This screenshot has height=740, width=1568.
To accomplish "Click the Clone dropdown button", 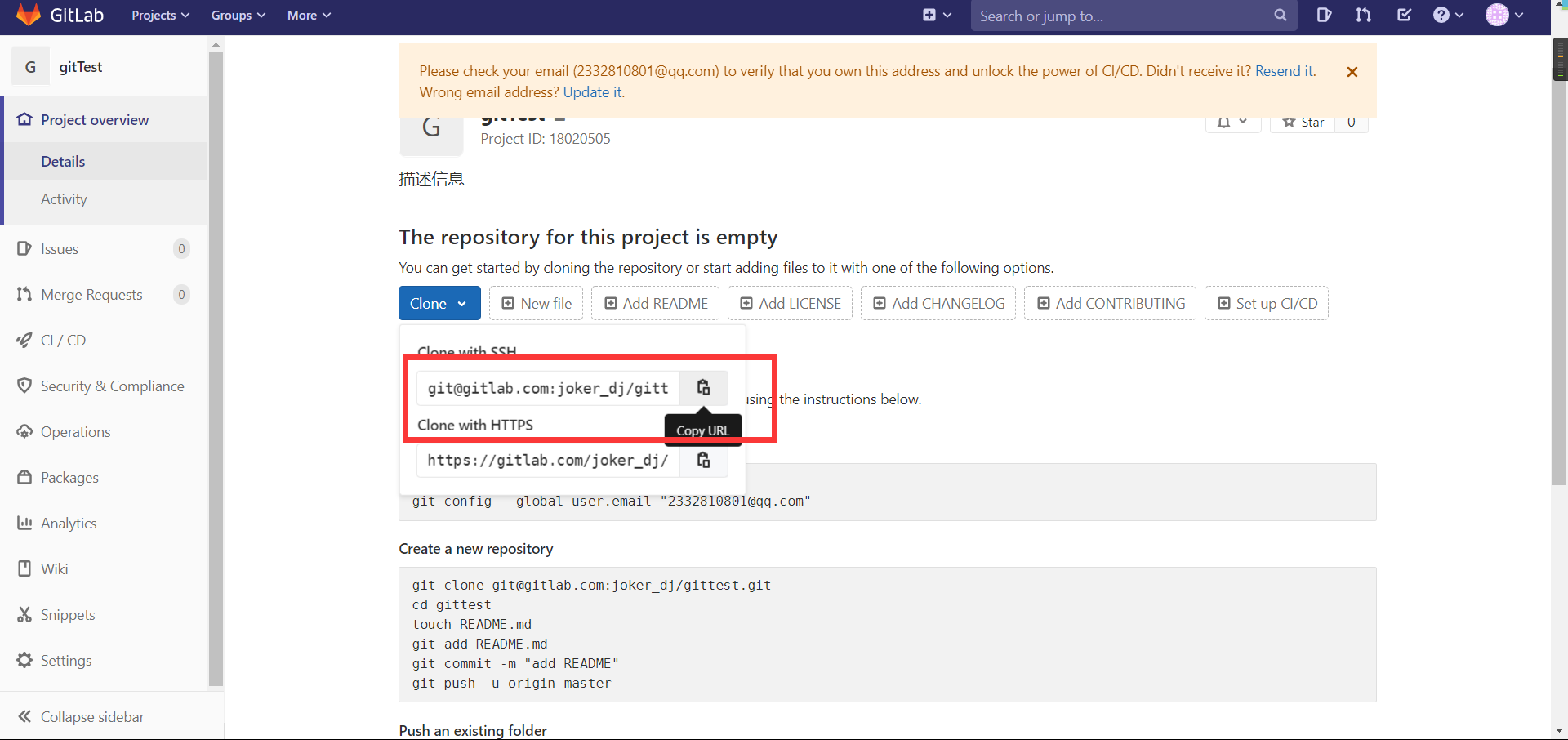I will coord(439,303).
